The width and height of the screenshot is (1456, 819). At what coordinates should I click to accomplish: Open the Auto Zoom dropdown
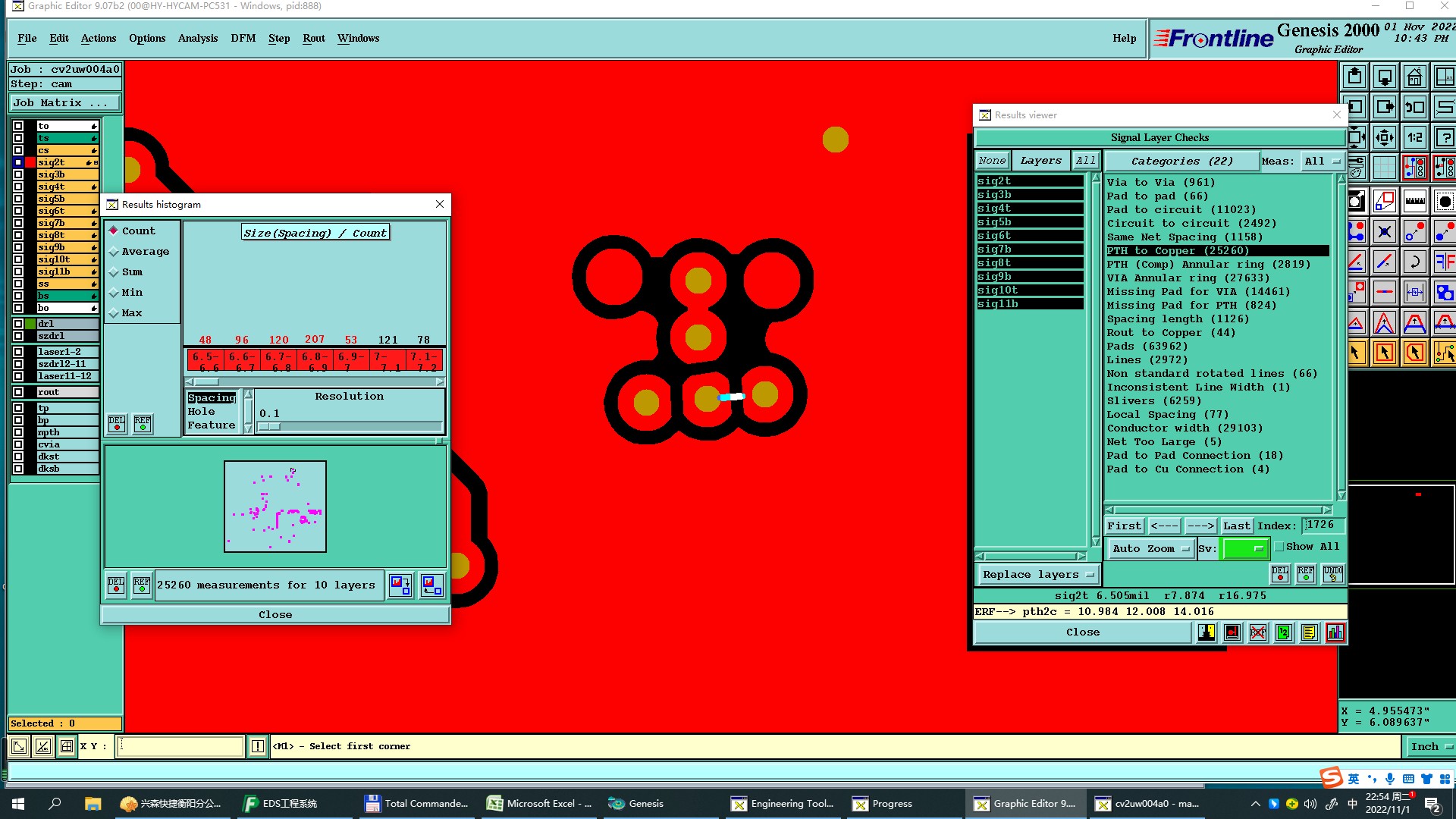click(x=1150, y=549)
